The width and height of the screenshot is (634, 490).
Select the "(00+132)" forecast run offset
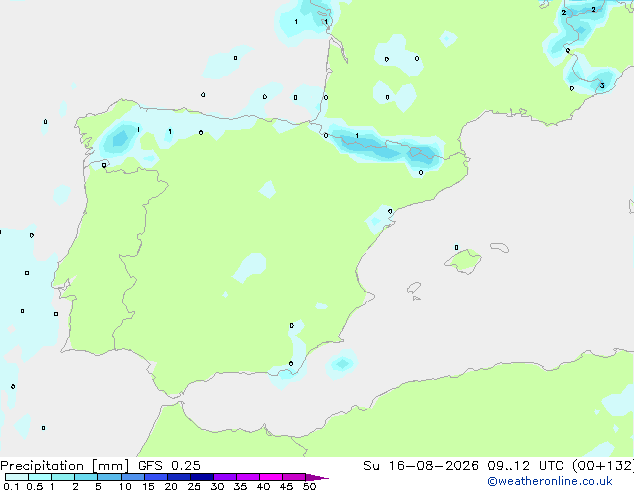click(603, 466)
